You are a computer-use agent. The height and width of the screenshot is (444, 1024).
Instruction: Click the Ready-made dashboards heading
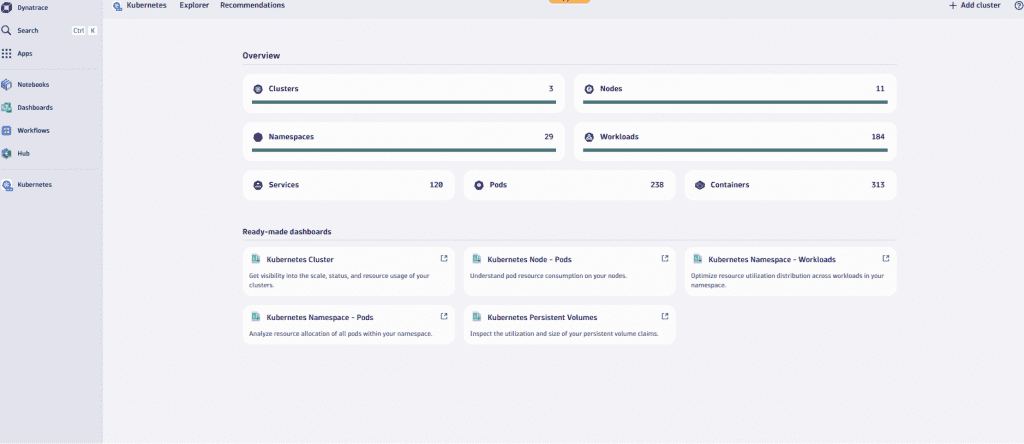pos(287,232)
